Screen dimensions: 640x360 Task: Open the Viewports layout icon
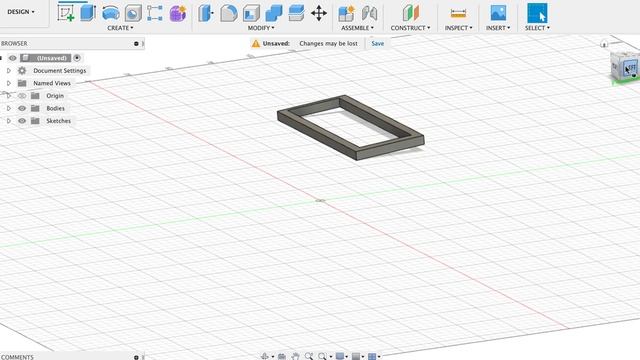(372, 356)
